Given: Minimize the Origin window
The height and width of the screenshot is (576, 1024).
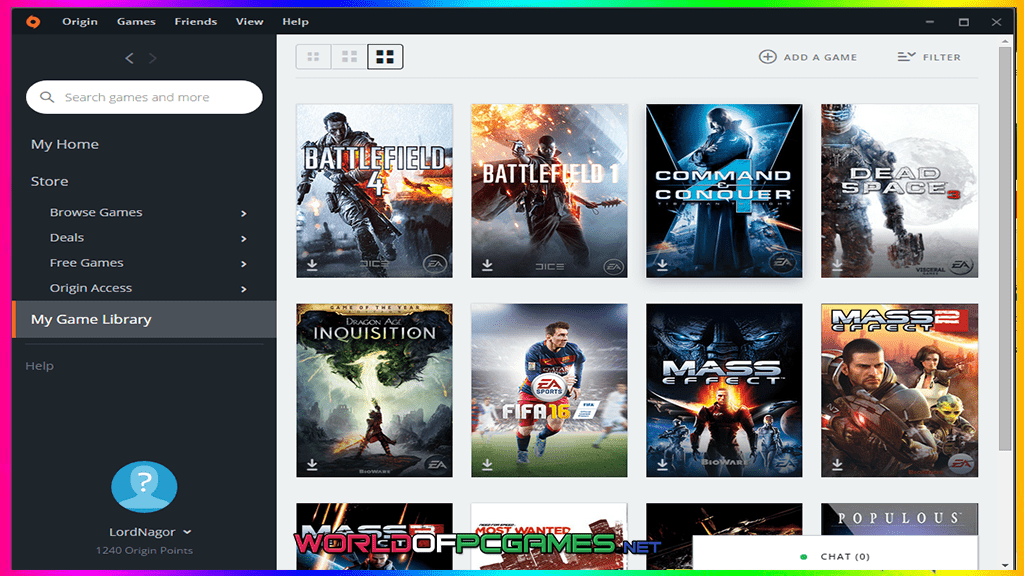Looking at the screenshot, I should click(x=929, y=22).
